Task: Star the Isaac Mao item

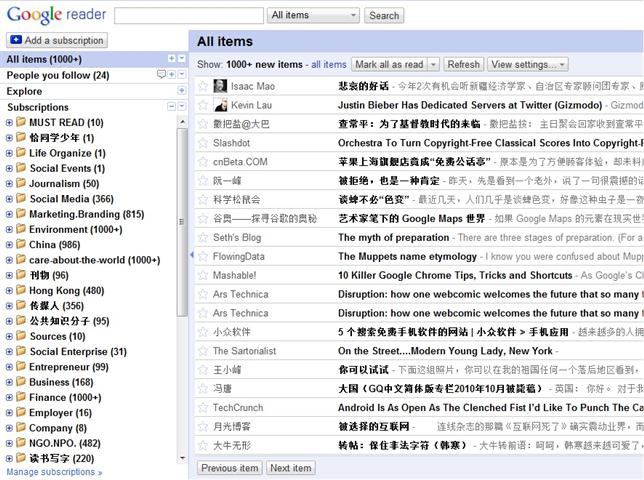Action: [x=203, y=86]
